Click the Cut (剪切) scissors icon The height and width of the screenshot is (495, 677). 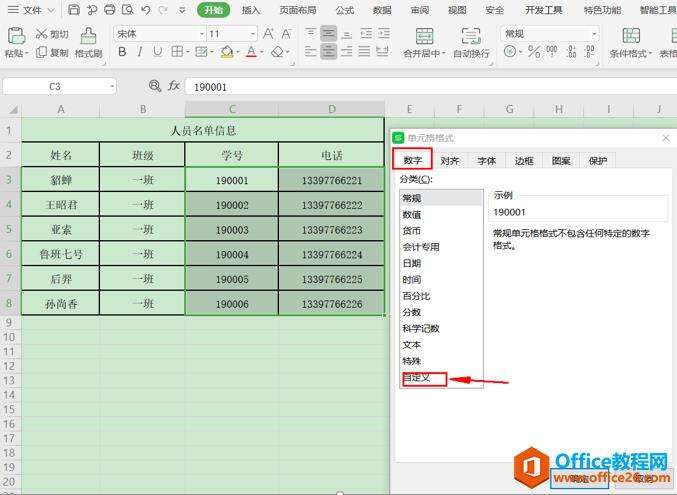[x=42, y=33]
